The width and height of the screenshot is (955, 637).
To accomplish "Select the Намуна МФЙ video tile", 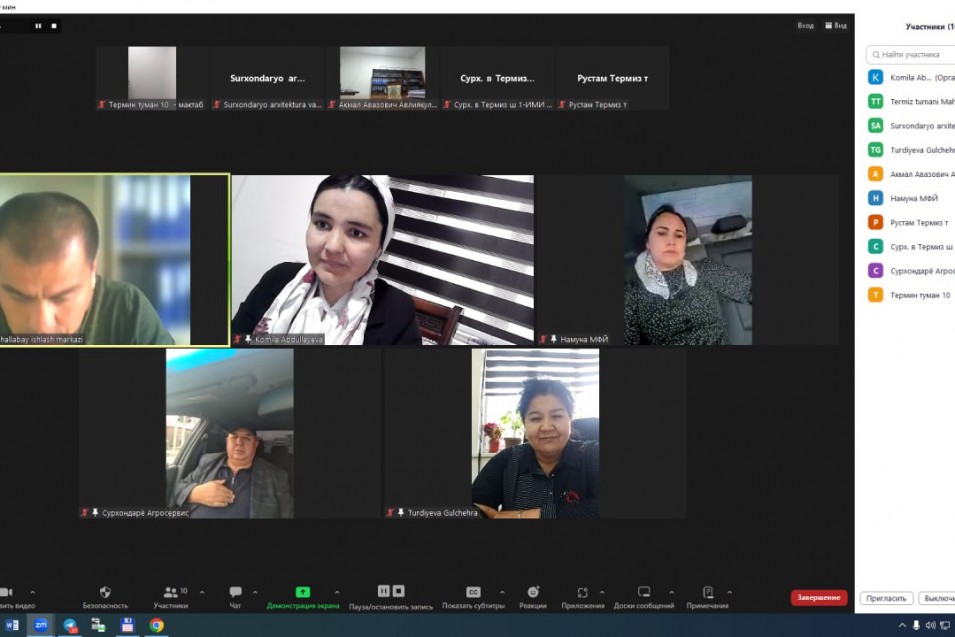I will (x=688, y=260).
